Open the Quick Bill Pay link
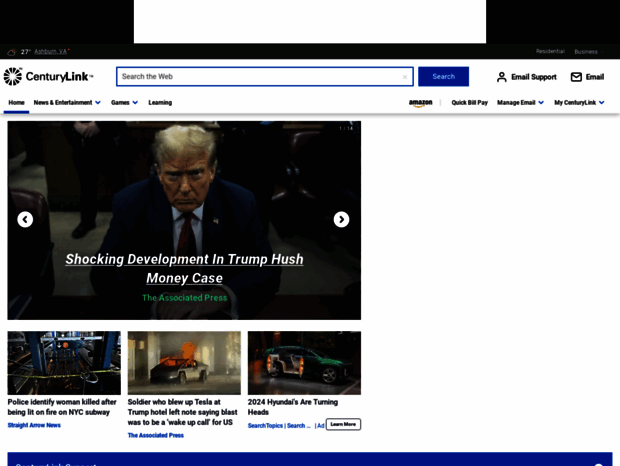The width and height of the screenshot is (620, 466). (469, 102)
